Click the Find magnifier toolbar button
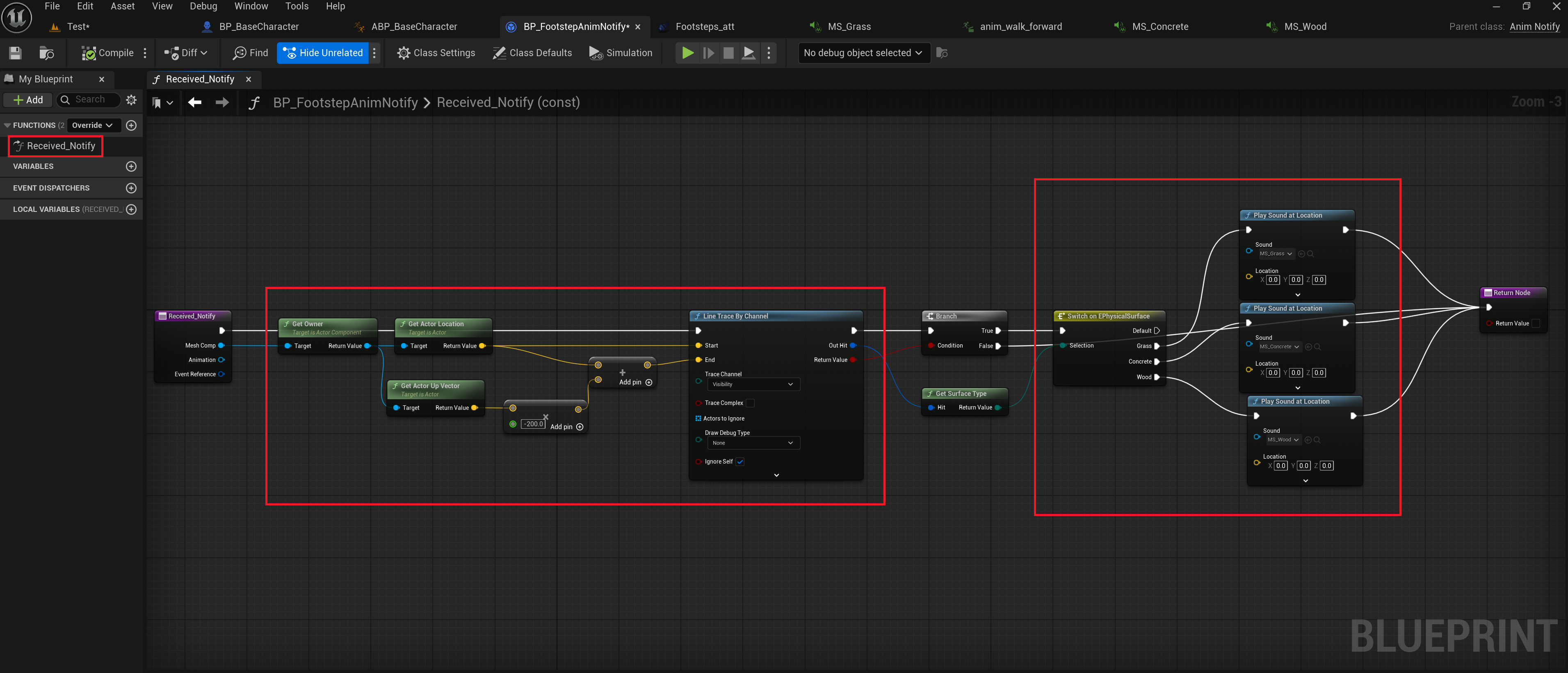 point(250,53)
